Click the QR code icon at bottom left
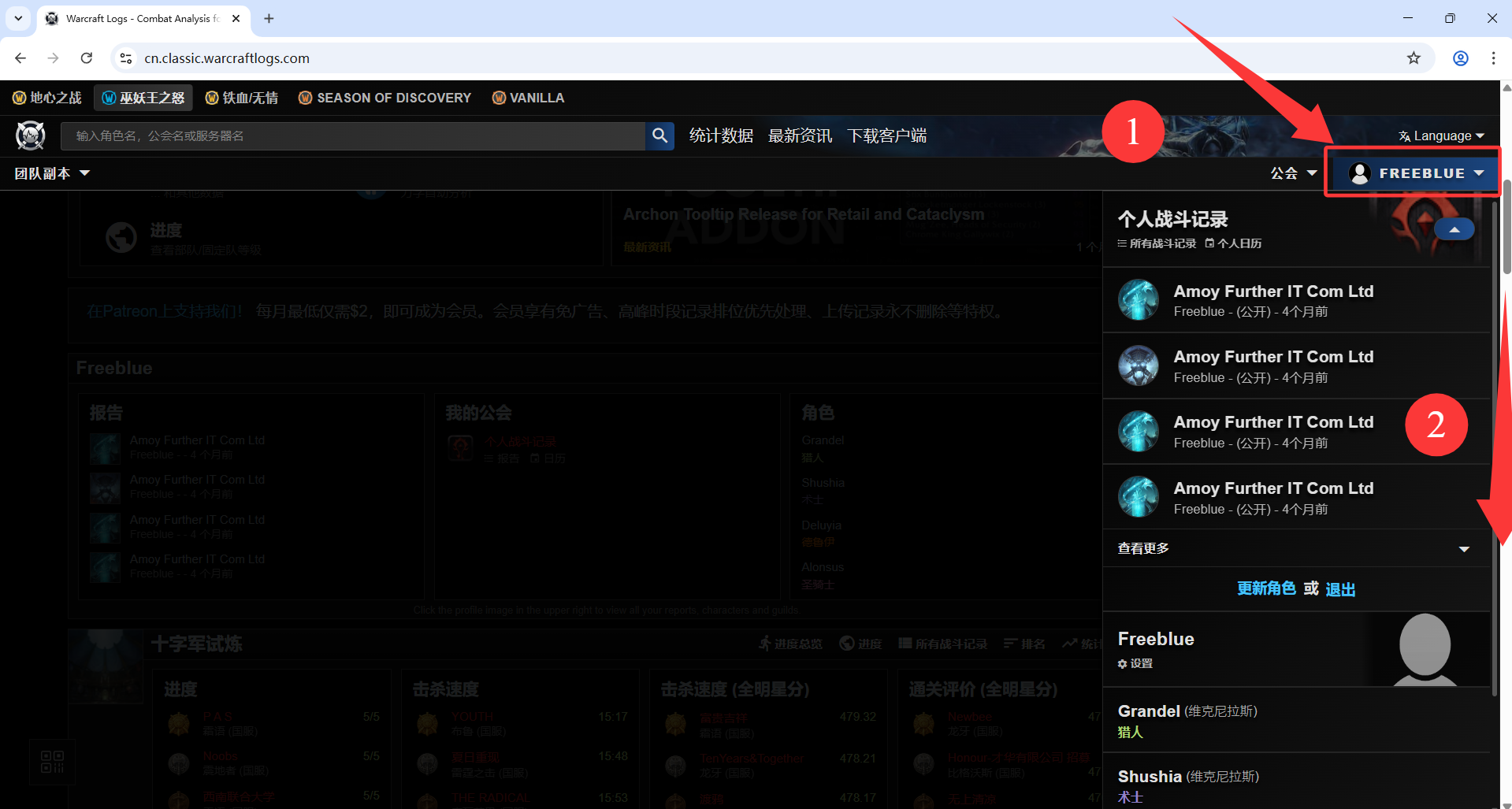The image size is (1512, 809). pyautogui.click(x=52, y=762)
